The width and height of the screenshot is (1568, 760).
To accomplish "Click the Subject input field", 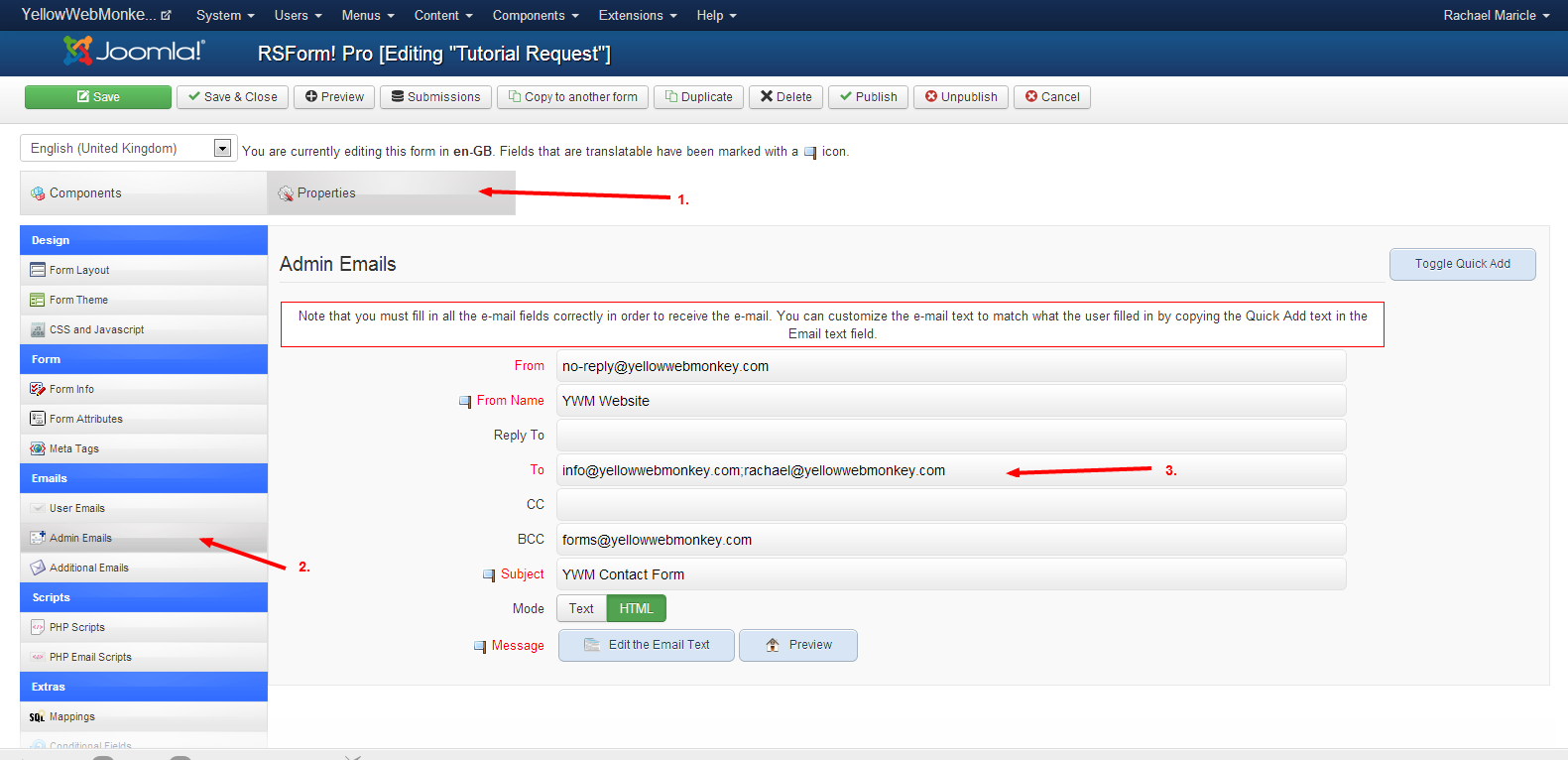I will coord(951,574).
